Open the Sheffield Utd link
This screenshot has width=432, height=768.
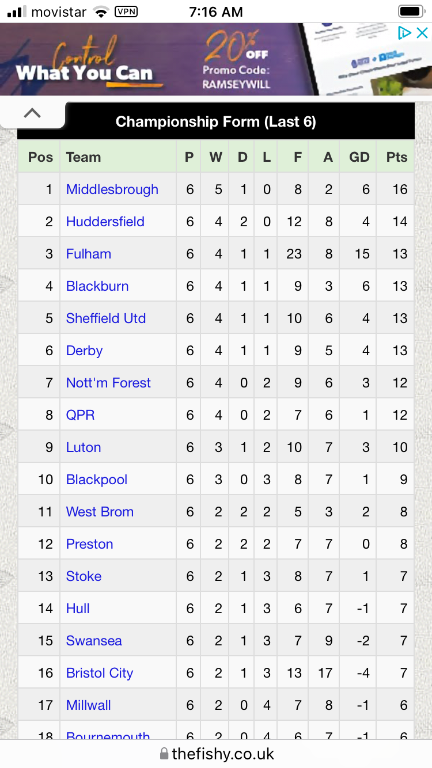[x=106, y=318]
